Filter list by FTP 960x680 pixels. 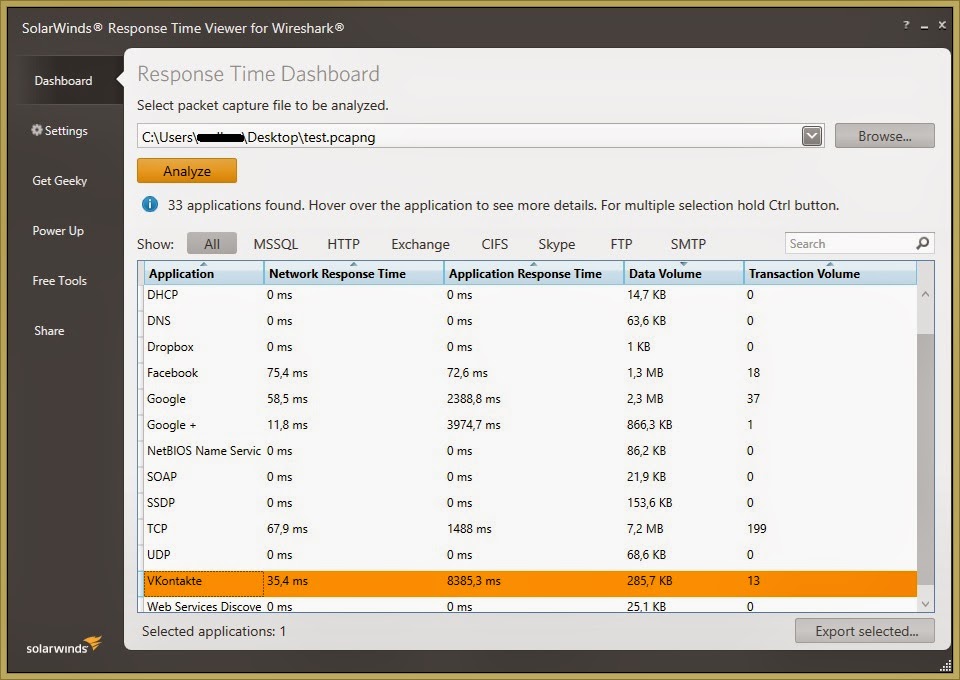tap(621, 244)
